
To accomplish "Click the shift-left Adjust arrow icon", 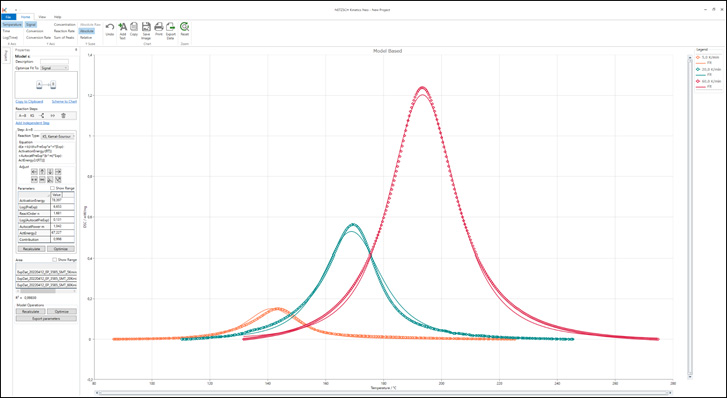I will (x=34, y=172).
